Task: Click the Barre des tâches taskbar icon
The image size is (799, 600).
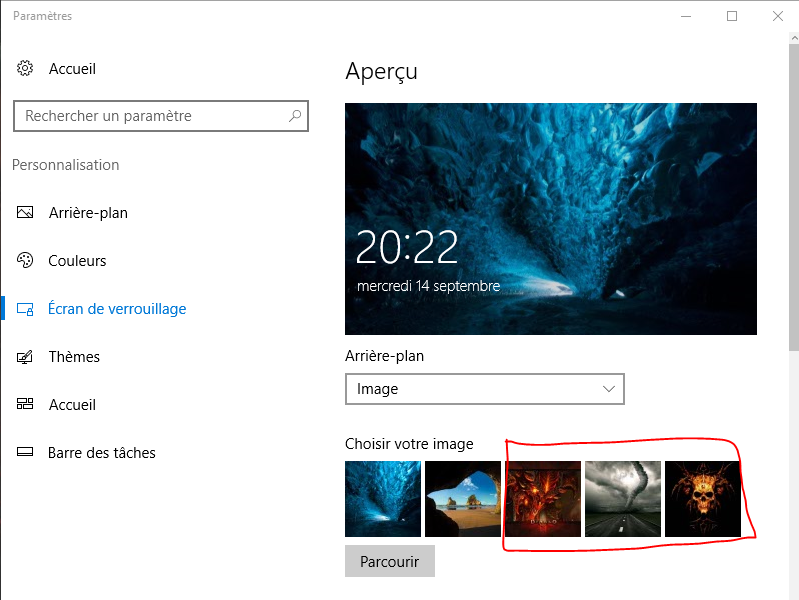Action: [x=25, y=452]
